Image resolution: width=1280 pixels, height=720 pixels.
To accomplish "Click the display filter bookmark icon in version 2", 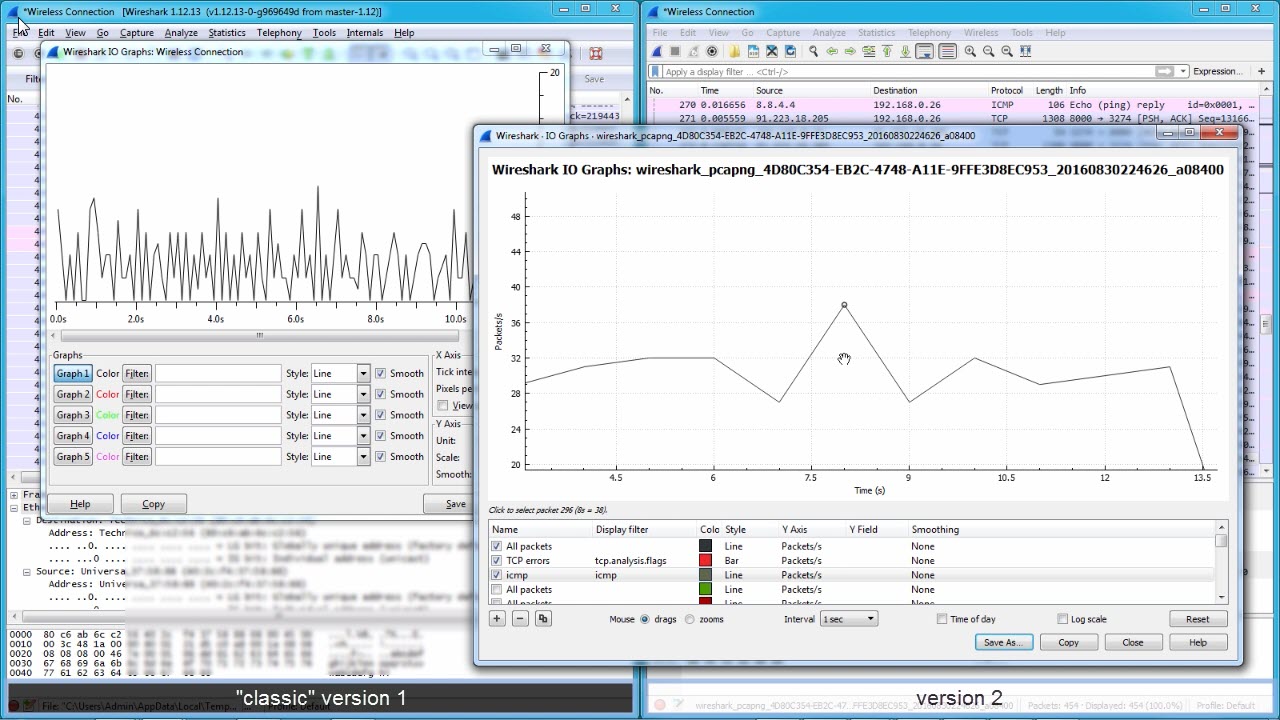I will (655, 72).
